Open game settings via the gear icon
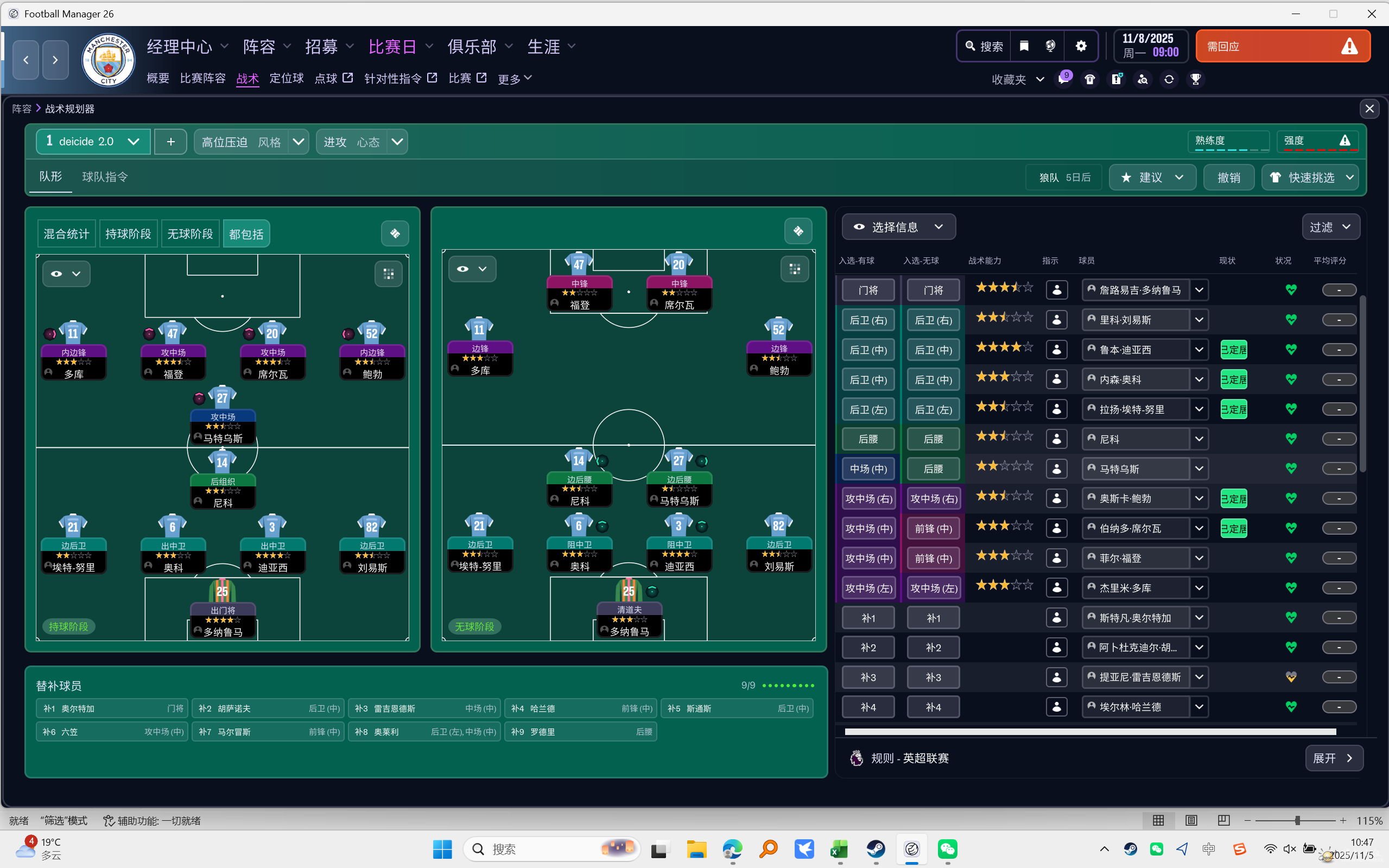This screenshot has width=1389, height=868. point(1081,46)
